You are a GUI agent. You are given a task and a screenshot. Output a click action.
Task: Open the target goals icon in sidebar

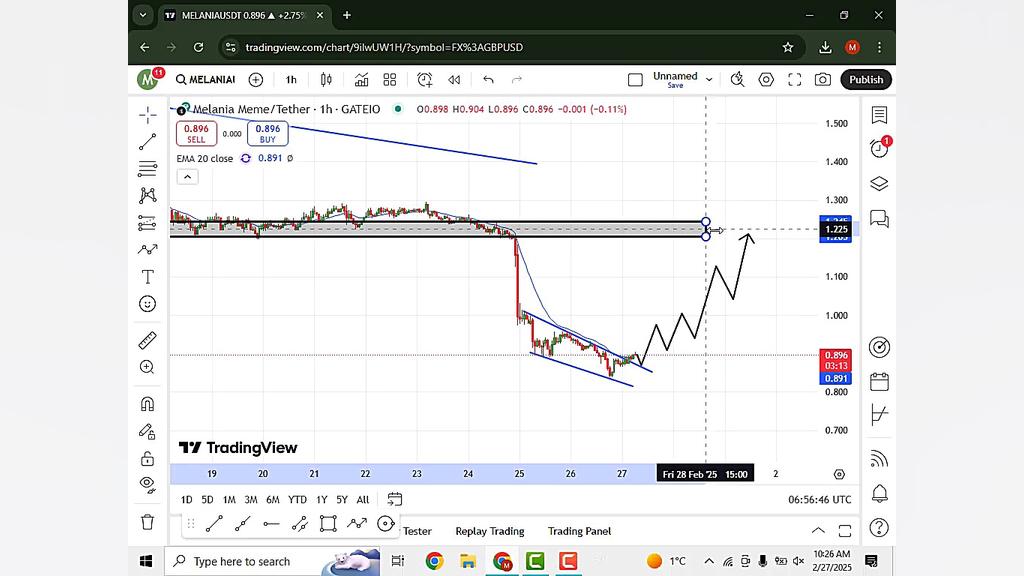(x=879, y=347)
